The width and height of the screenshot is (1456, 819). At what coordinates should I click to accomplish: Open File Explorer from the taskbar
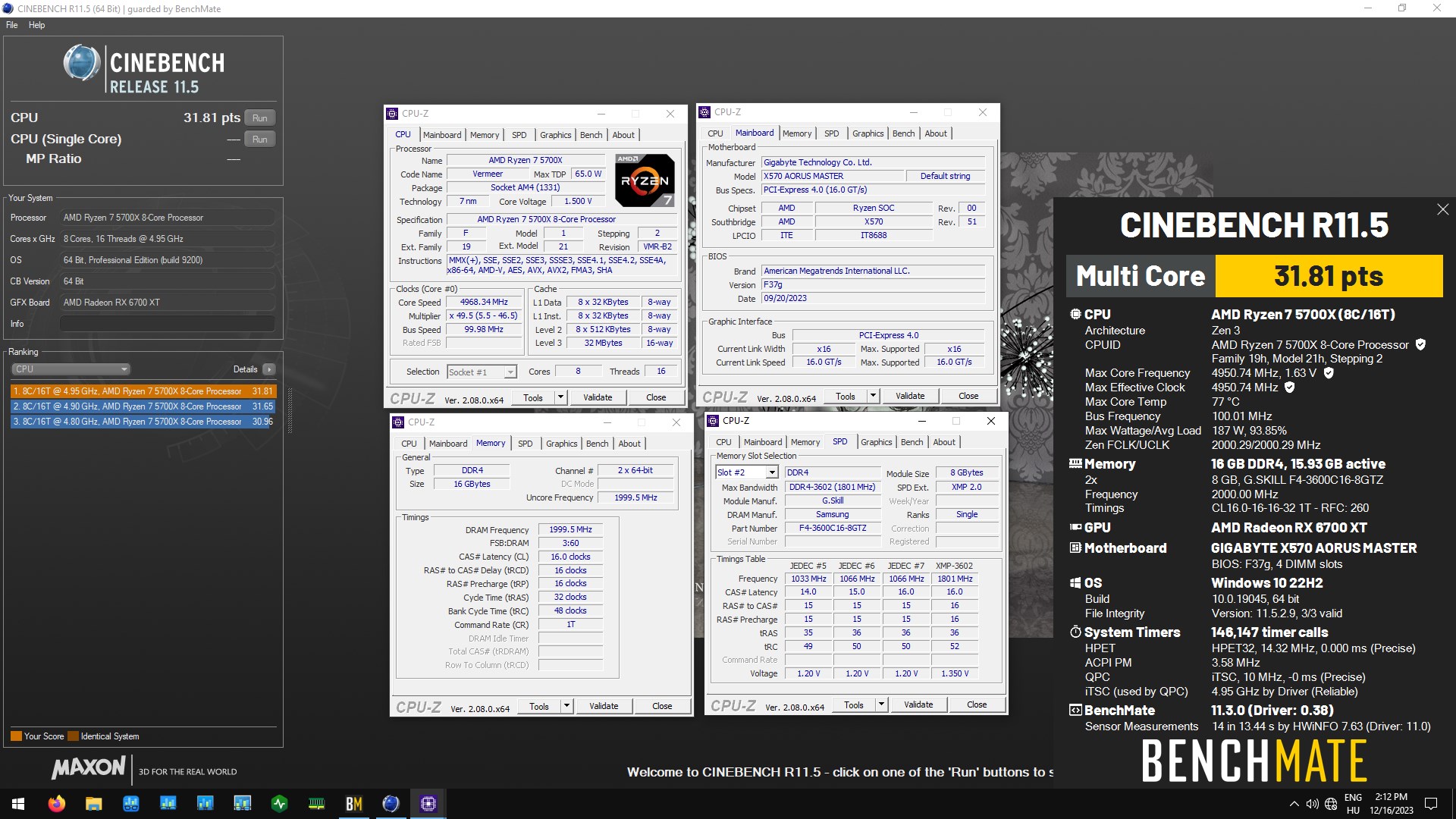93,804
